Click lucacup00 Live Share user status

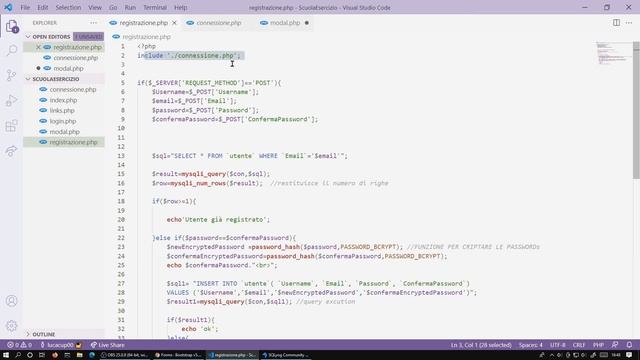[61, 345]
